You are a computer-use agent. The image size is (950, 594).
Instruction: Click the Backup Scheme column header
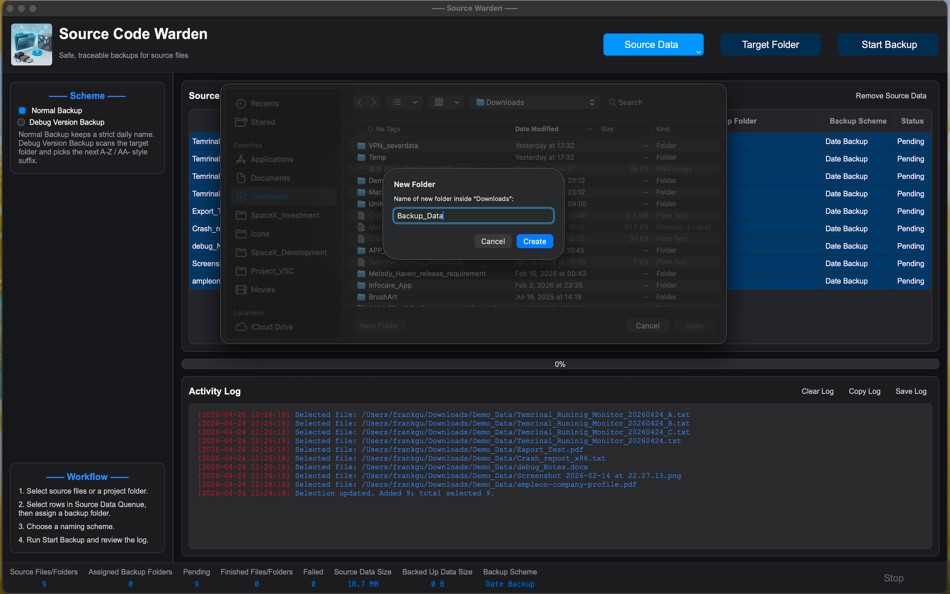pyautogui.click(x=857, y=121)
